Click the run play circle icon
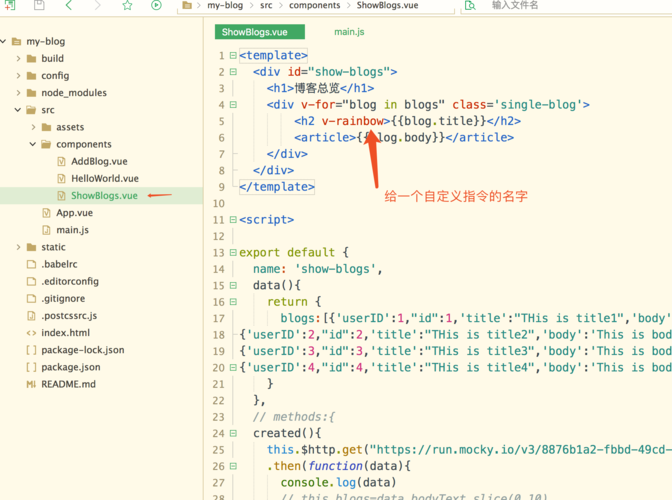672x500 pixels. (156, 5)
